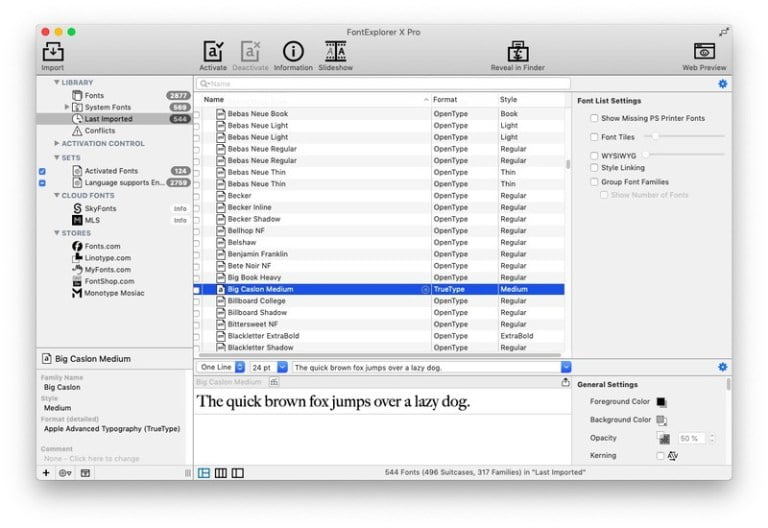Click the SkyFonts Info button

180,209
